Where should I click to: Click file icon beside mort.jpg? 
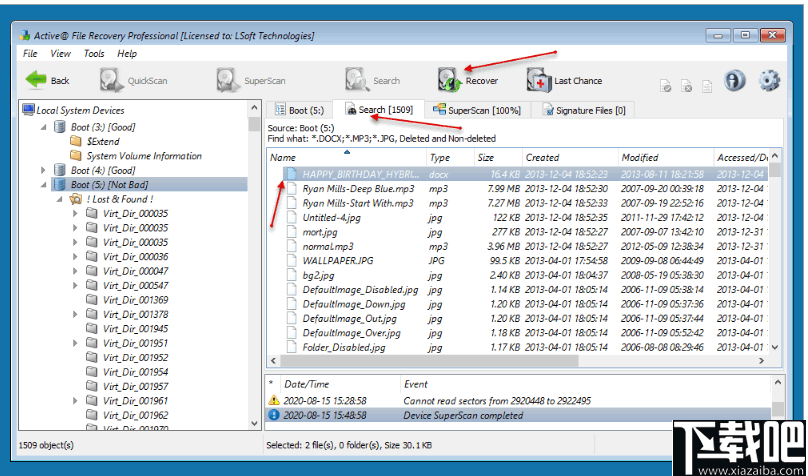click(292, 232)
